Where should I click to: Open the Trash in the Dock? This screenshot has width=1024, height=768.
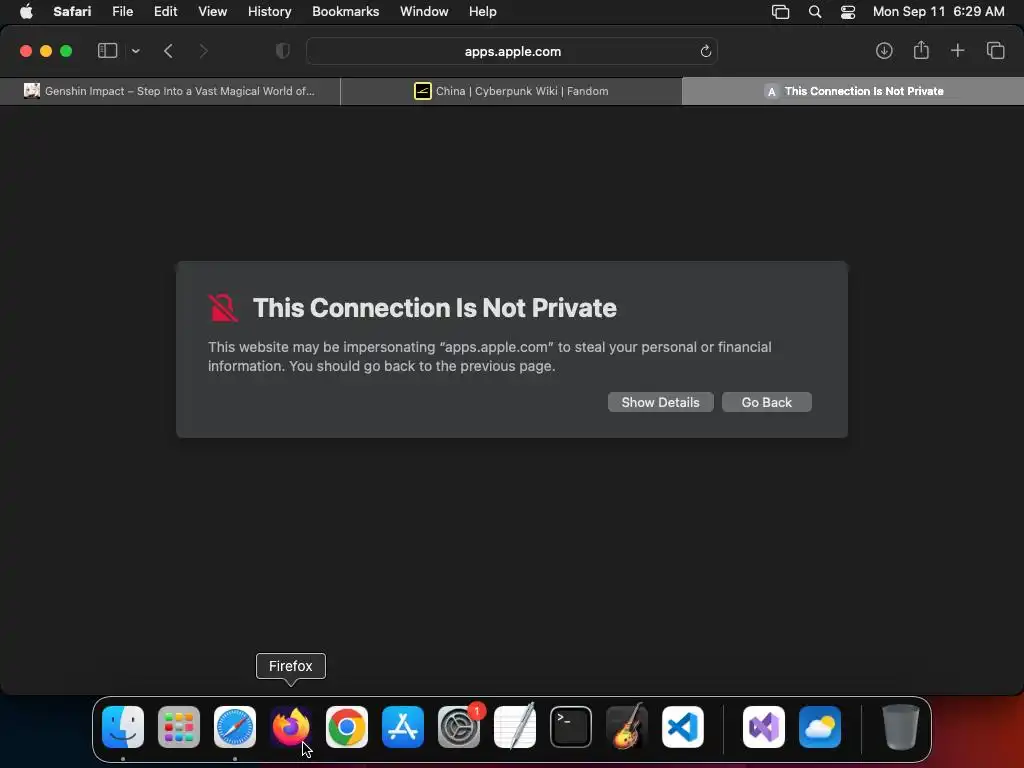901,727
